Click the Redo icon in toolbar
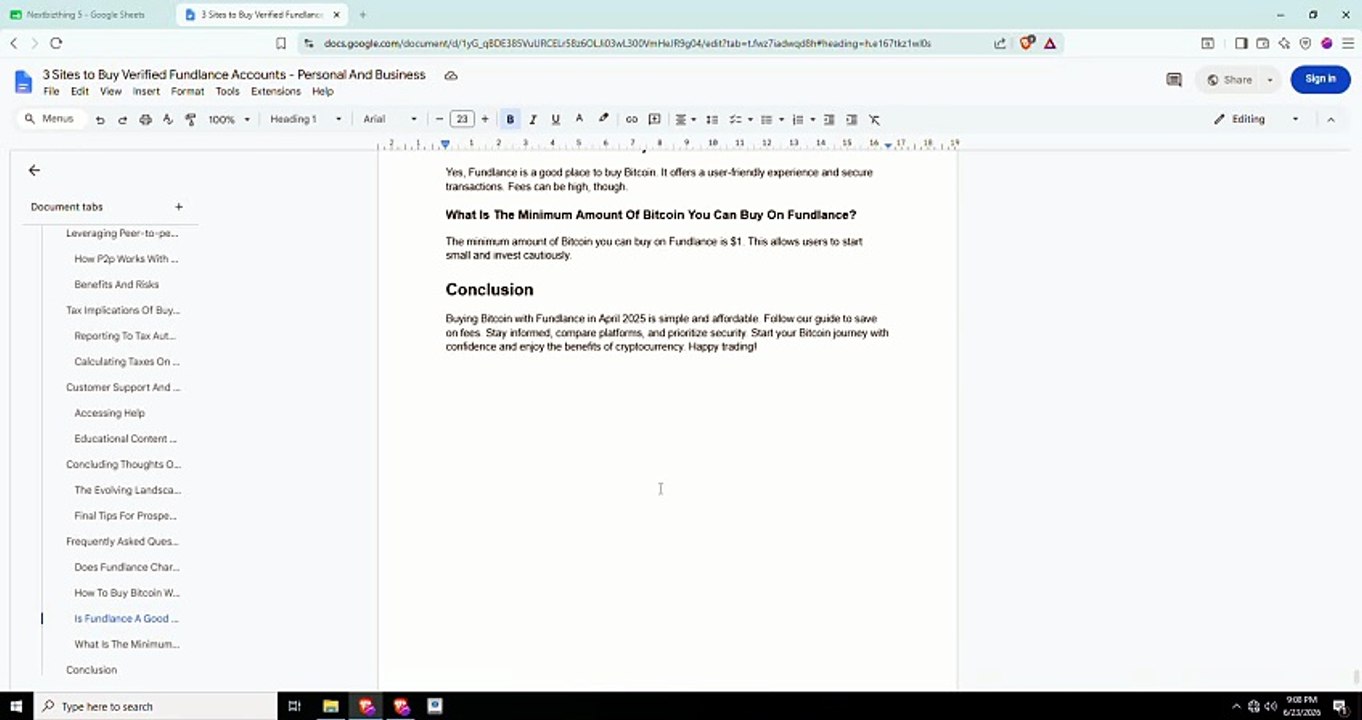 click(122, 120)
